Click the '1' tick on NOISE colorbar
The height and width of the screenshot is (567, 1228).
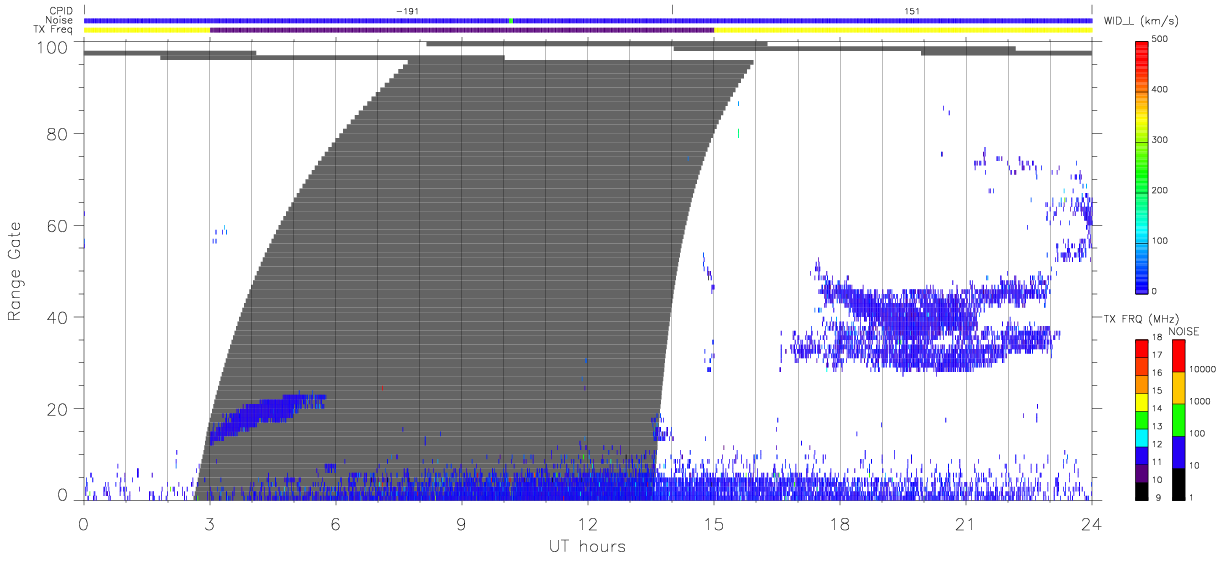pyautogui.click(x=1193, y=497)
